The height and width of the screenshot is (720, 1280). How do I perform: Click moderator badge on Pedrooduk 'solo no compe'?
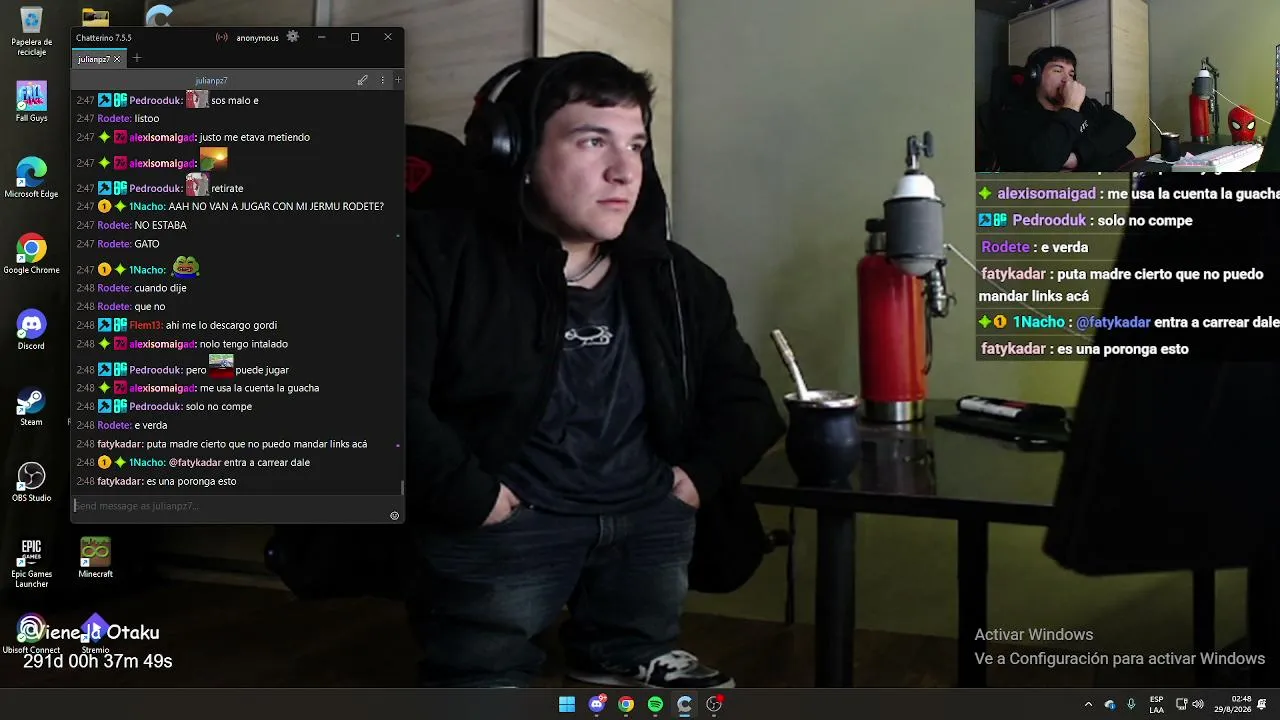(104, 407)
